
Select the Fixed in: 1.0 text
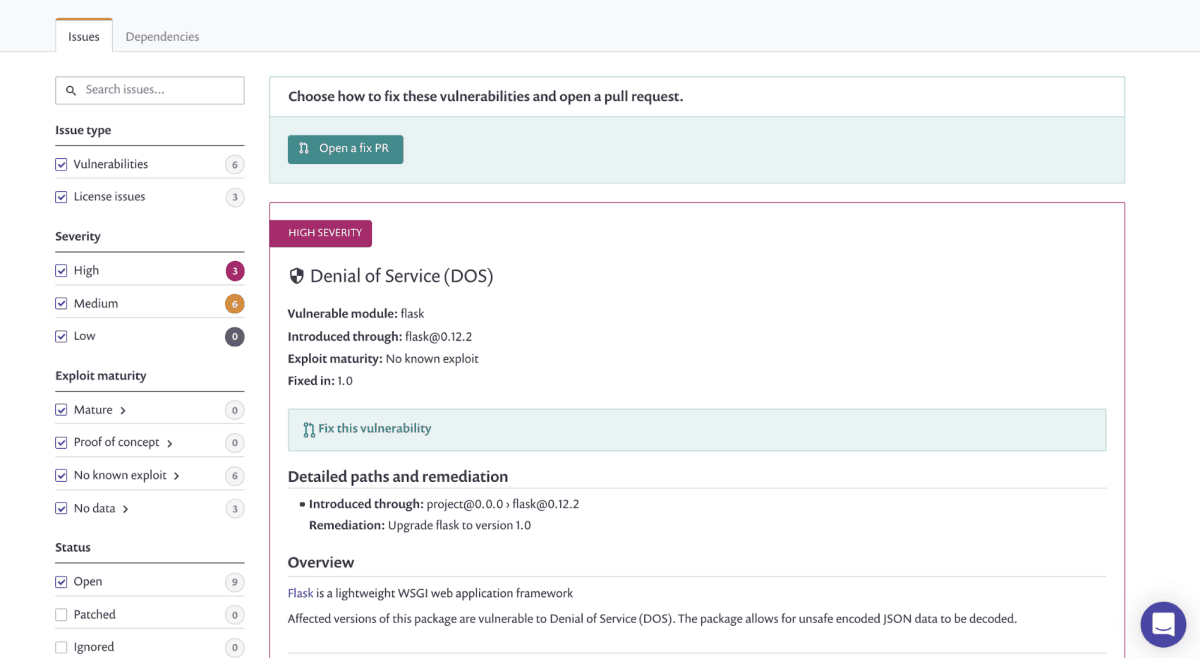320,381
